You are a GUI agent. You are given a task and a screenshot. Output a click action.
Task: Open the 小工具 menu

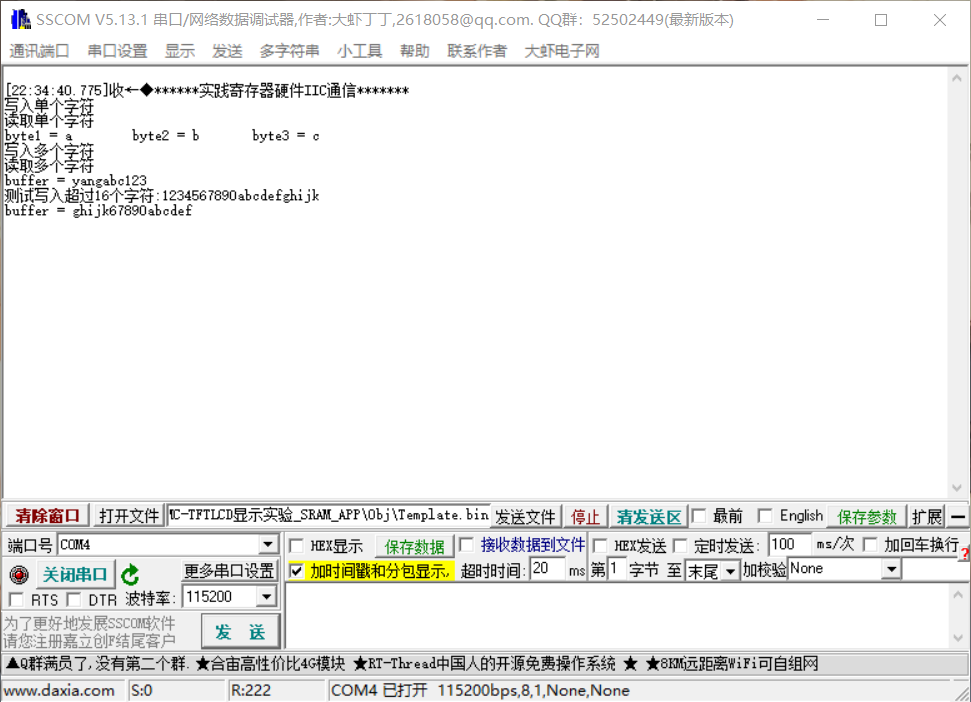(359, 51)
